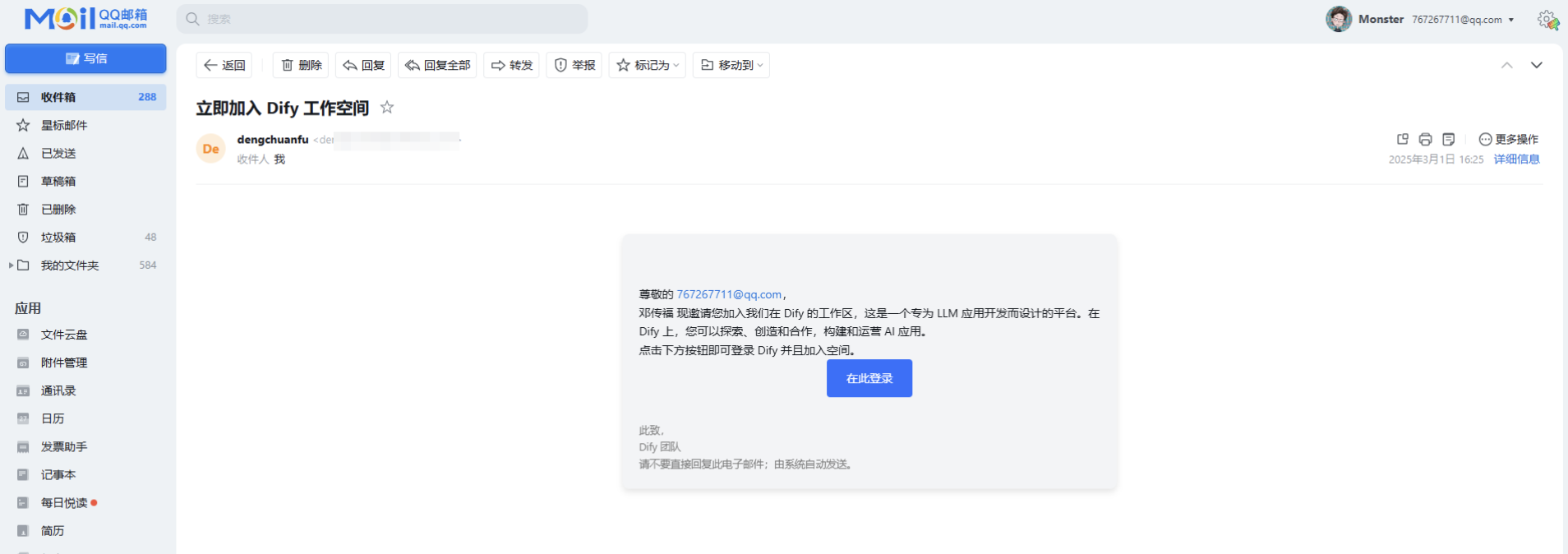Star the email next to subject
The width and height of the screenshot is (1568, 554).
point(387,108)
